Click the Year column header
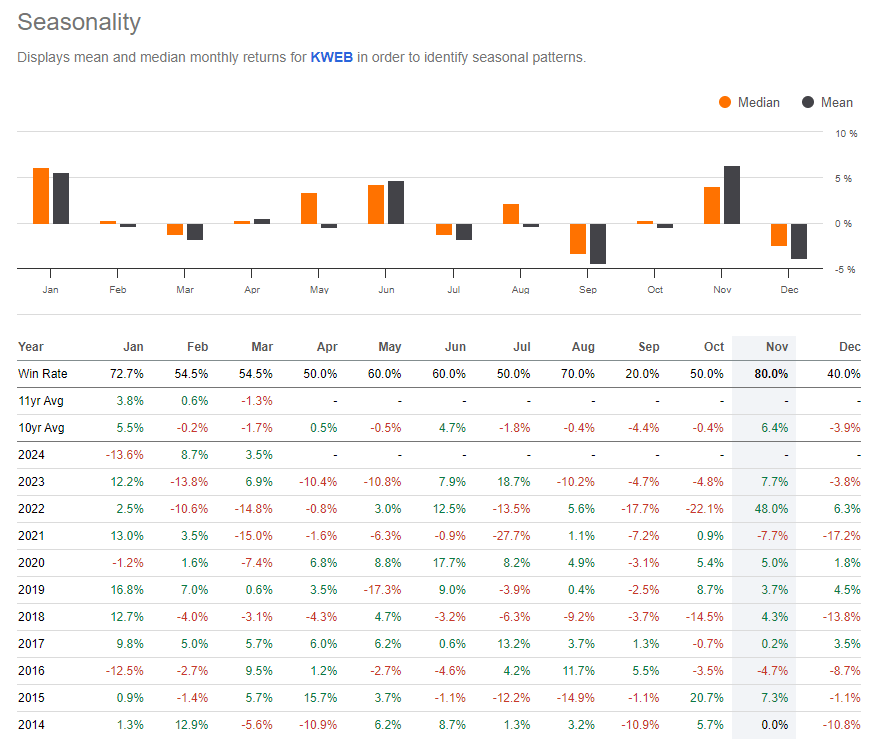876x745 pixels. pos(31,347)
